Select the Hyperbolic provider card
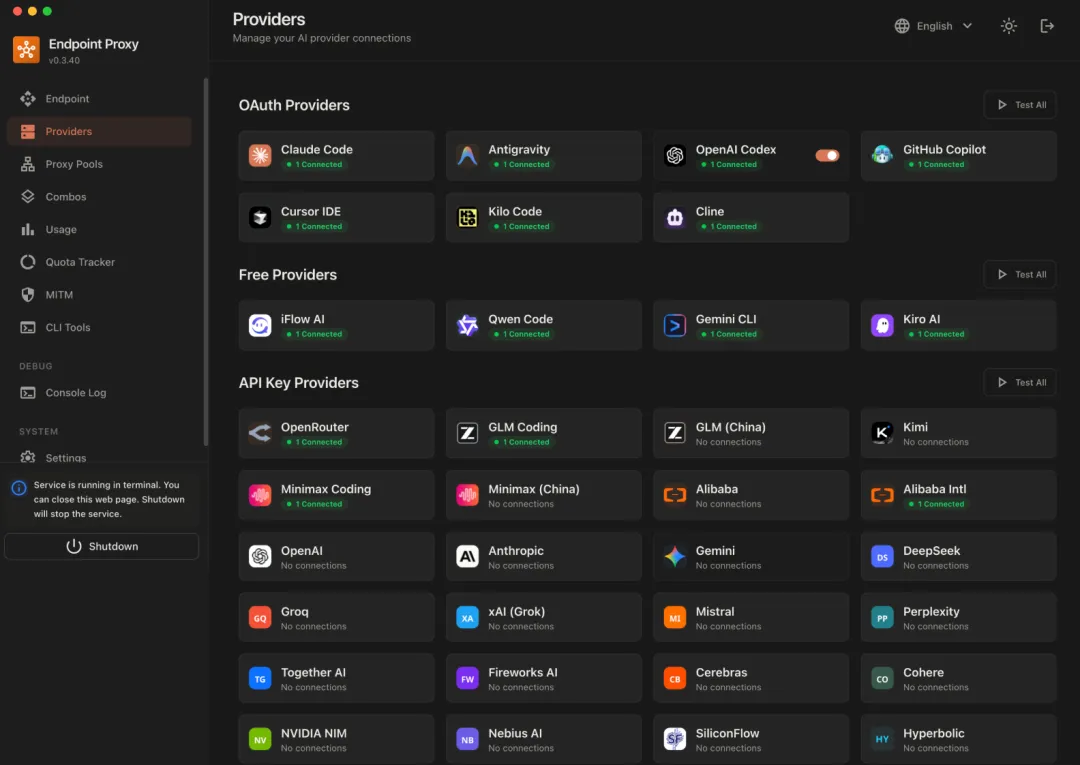The image size is (1080, 765). (958, 740)
